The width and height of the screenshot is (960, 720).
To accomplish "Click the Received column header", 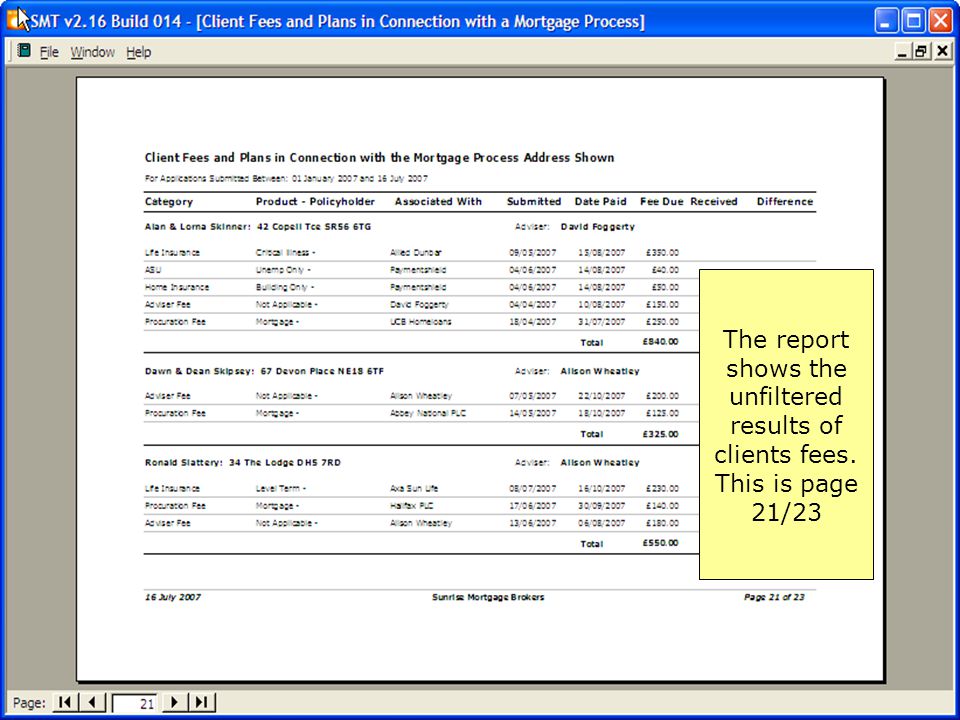I will point(714,201).
